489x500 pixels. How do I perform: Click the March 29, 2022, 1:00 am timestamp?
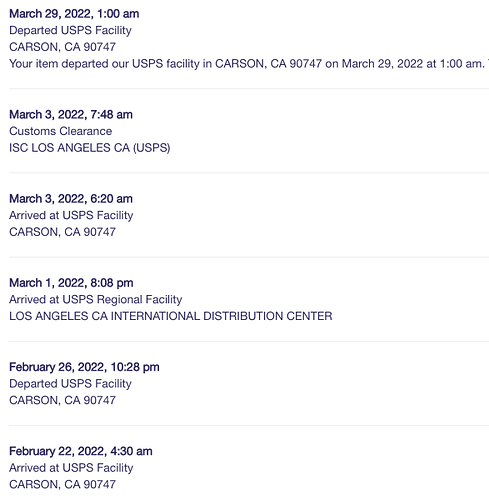click(74, 14)
